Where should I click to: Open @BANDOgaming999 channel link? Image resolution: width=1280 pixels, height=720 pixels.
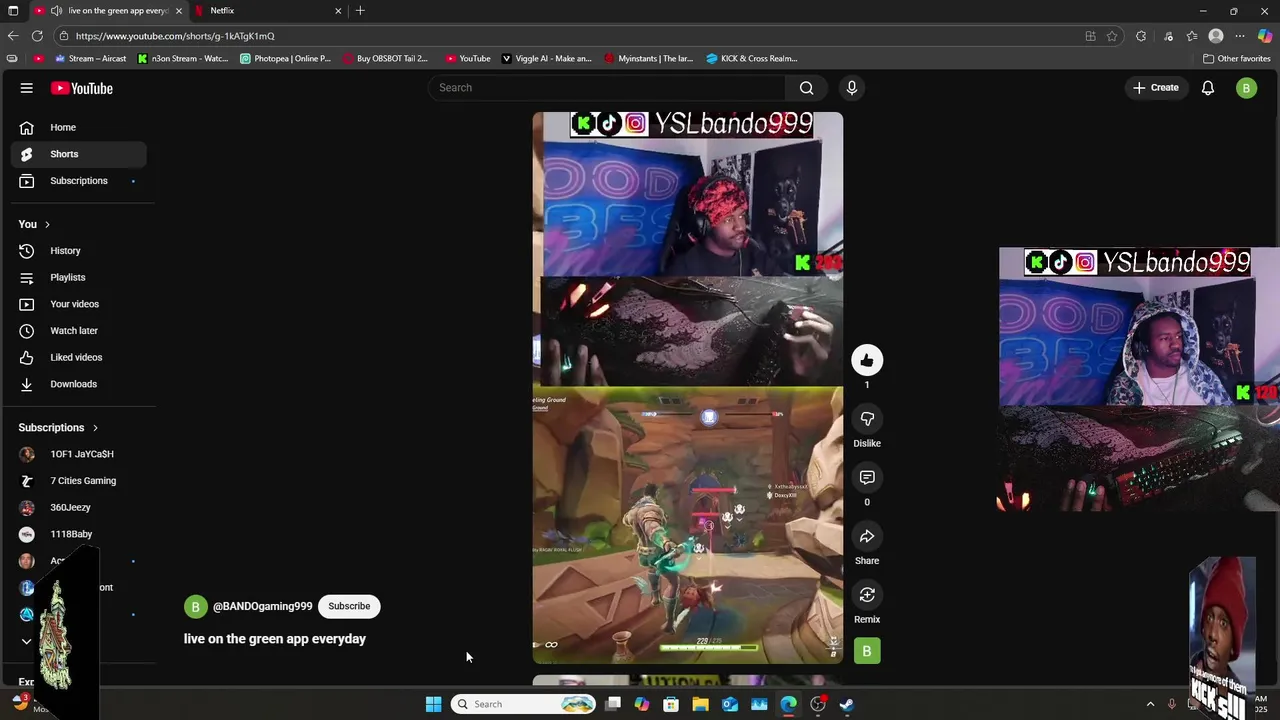[x=262, y=606]
